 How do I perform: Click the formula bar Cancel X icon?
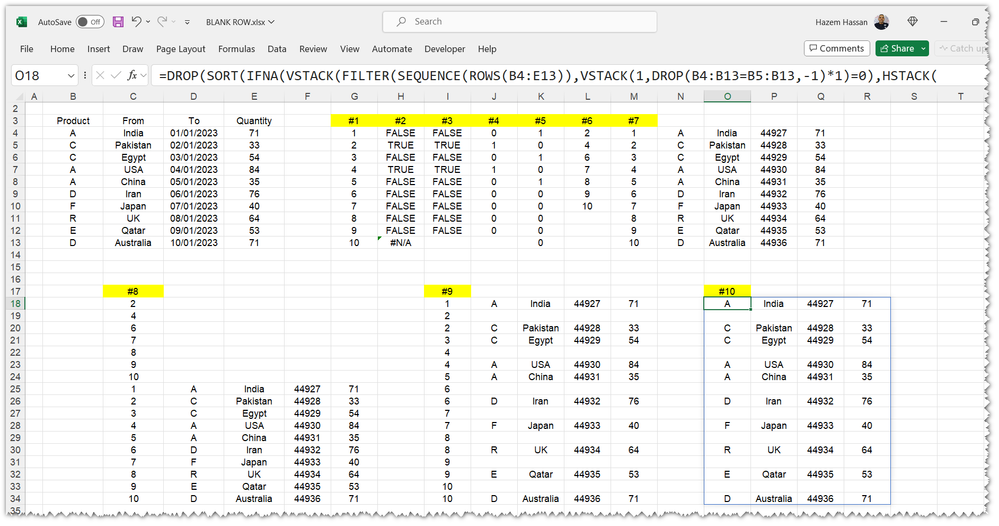(x=100, y=76)
